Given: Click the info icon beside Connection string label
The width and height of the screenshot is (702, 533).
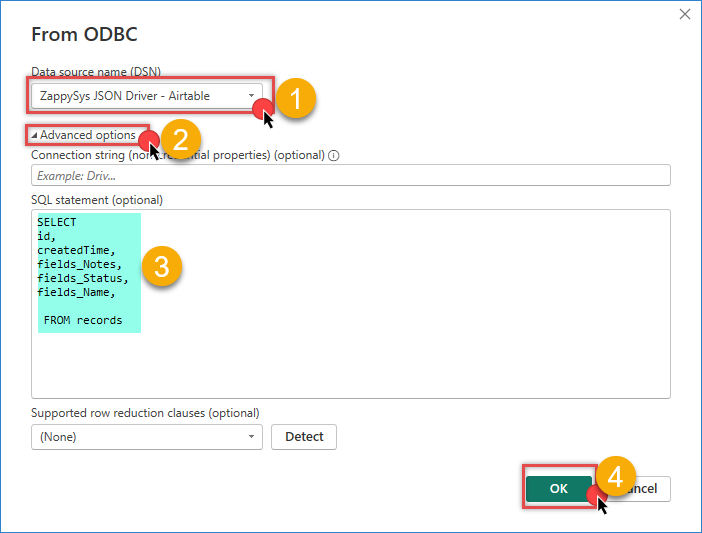Looking at the screenshot, I should 334,155.
